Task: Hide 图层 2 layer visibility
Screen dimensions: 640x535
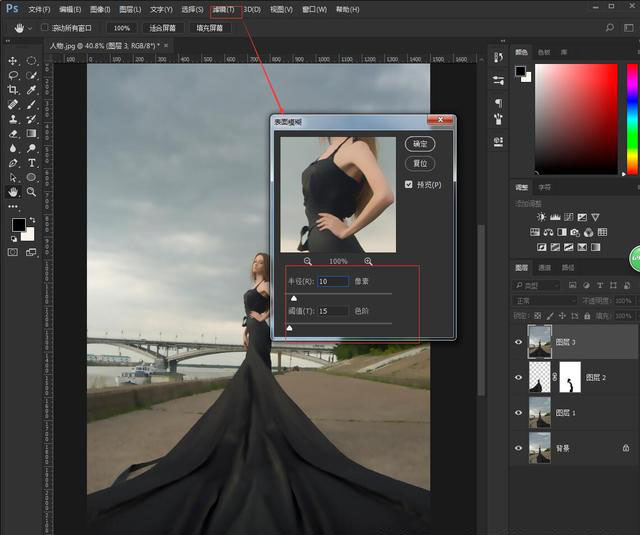Action: click(x=518, y=377)
